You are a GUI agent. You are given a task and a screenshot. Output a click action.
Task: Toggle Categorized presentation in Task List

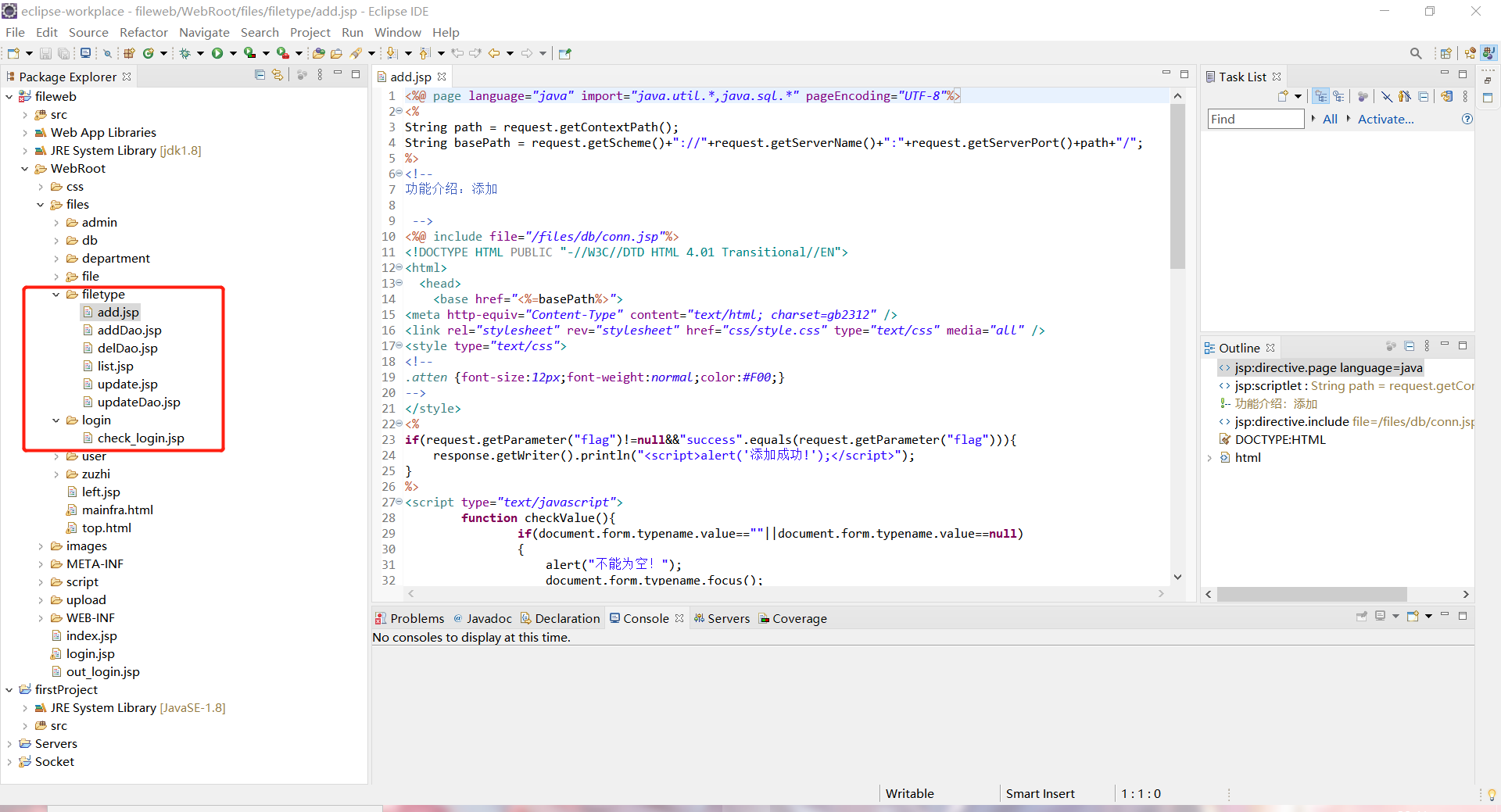click(x=1321, y=96)
